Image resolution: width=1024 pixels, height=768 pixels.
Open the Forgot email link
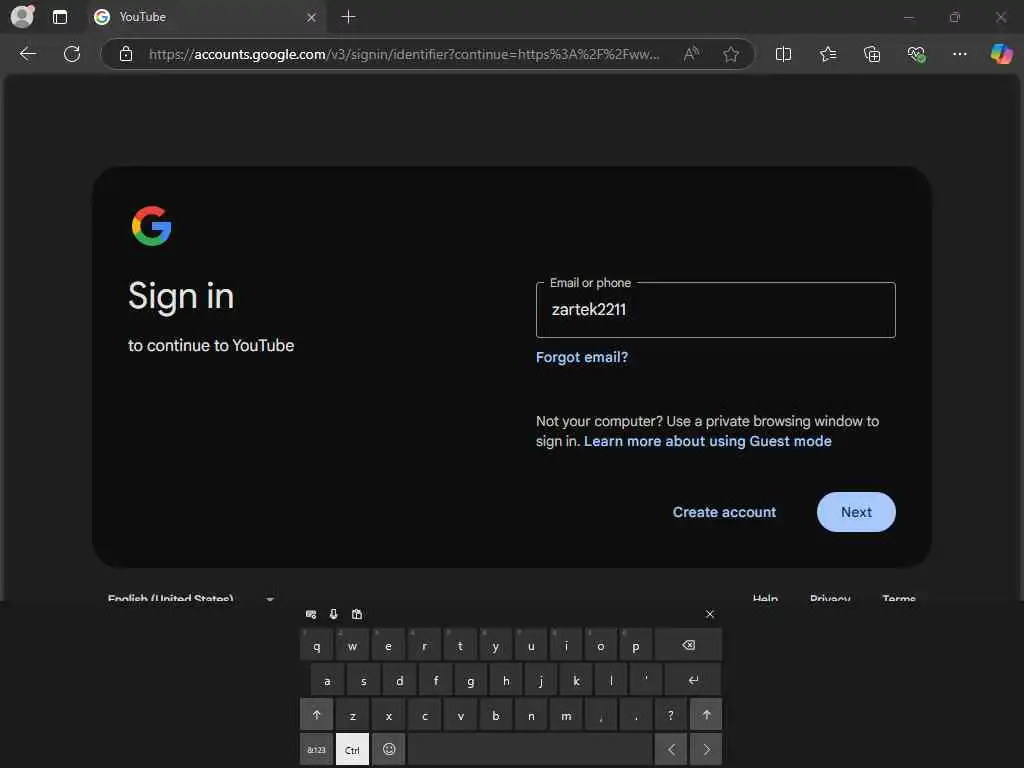click(582, 357)
